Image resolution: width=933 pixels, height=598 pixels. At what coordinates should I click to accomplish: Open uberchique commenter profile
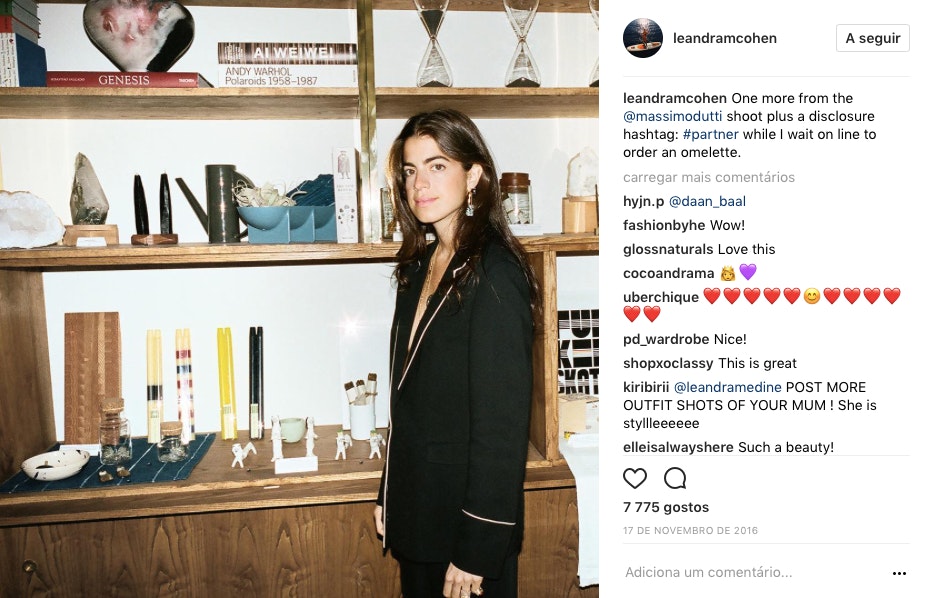pos(660,298)
